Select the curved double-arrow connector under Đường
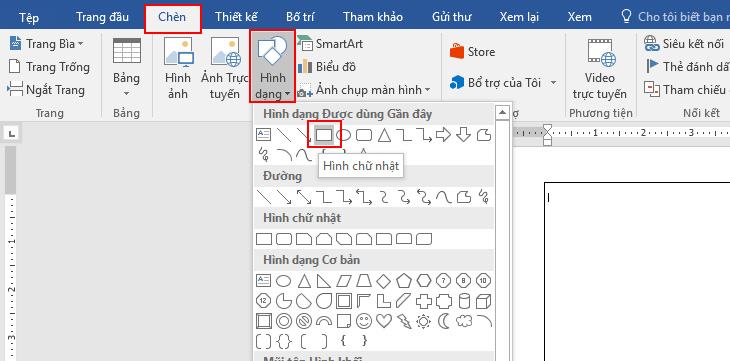 tap(424, 197)
